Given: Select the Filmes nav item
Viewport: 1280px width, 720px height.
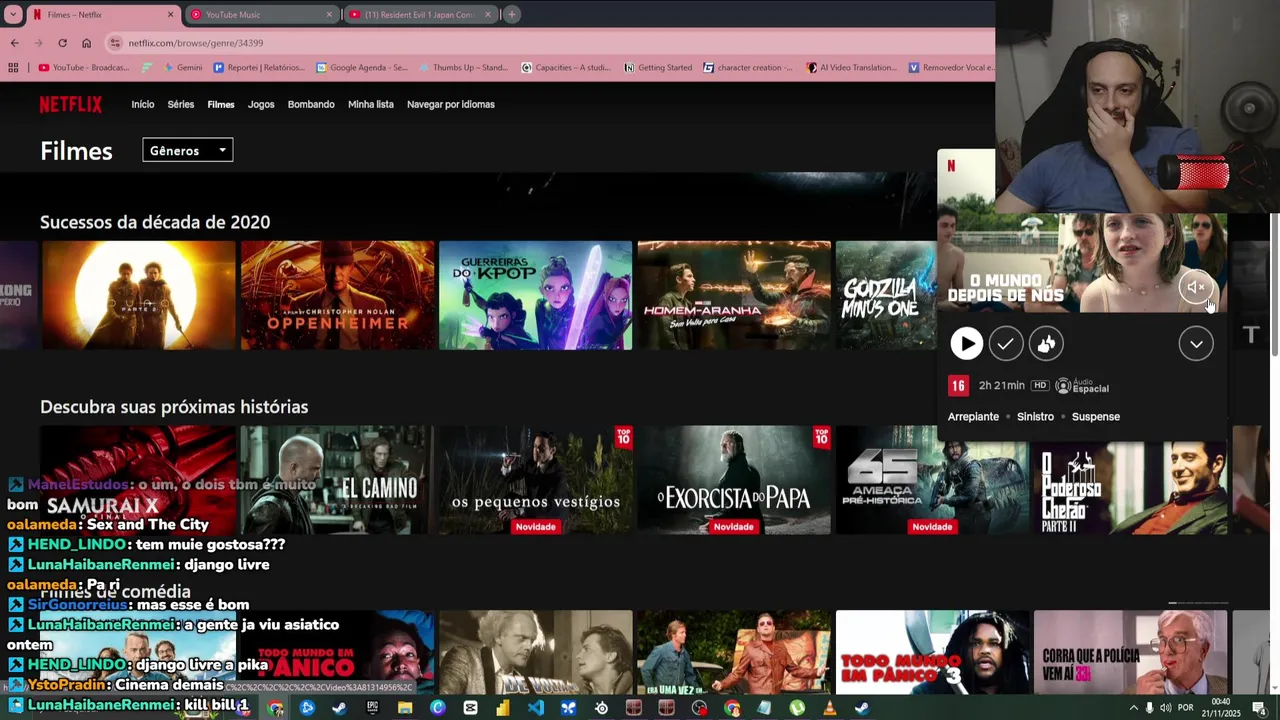Looking at the screenshot, I should 221,104.
